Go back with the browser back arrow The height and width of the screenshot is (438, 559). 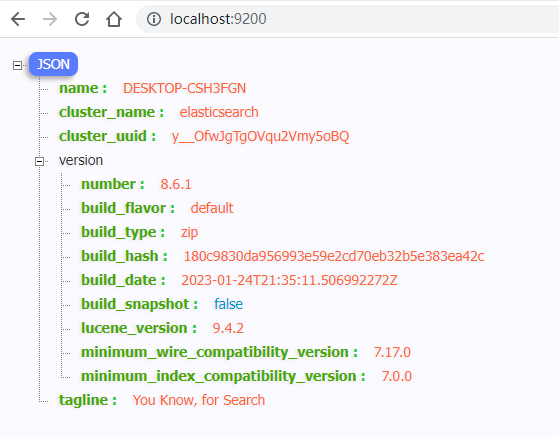point(18,19)
